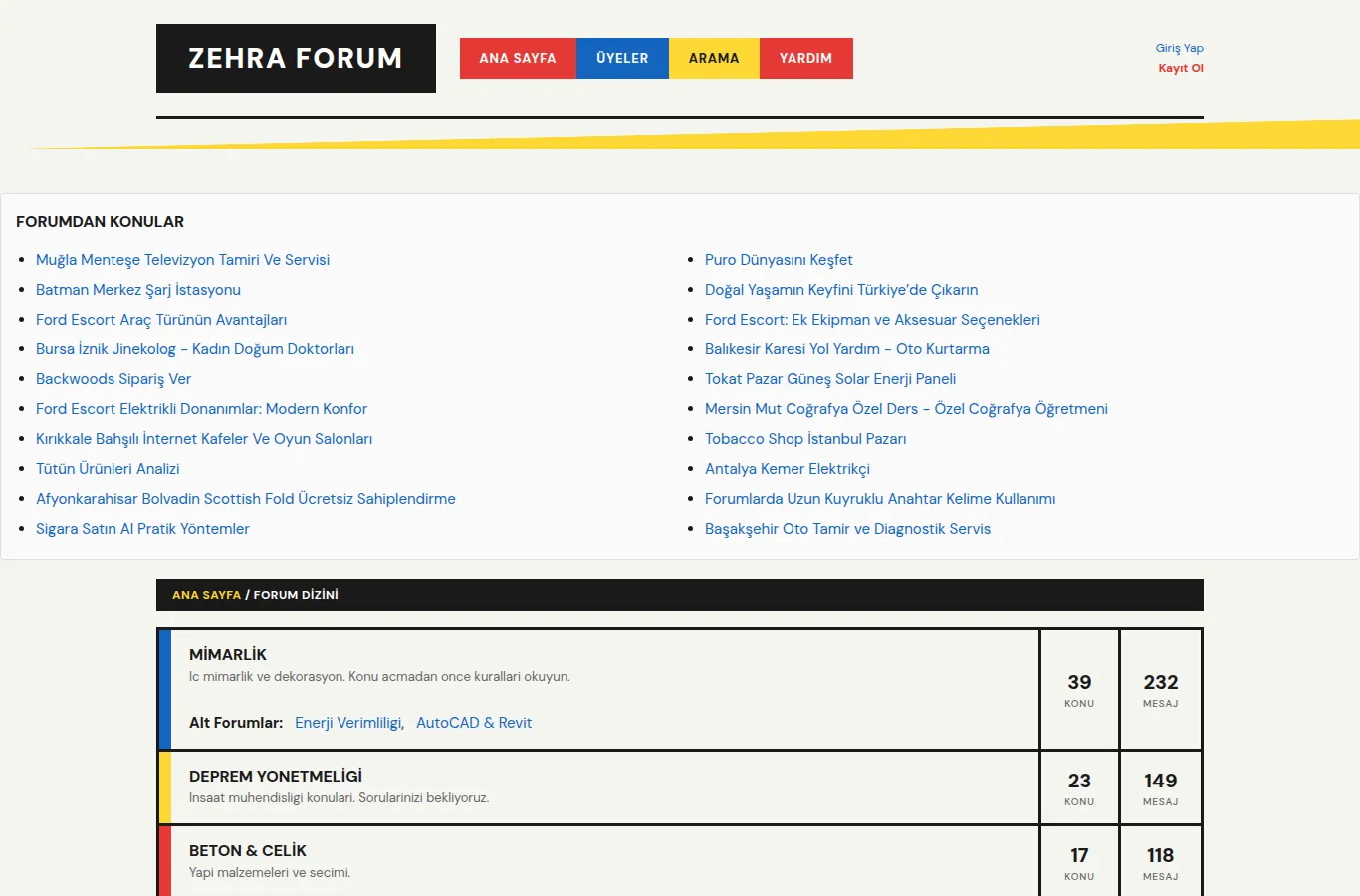Open the topic Muğla Menteşe Televizyon Tamiri Ve Servisi

point(182,260)
